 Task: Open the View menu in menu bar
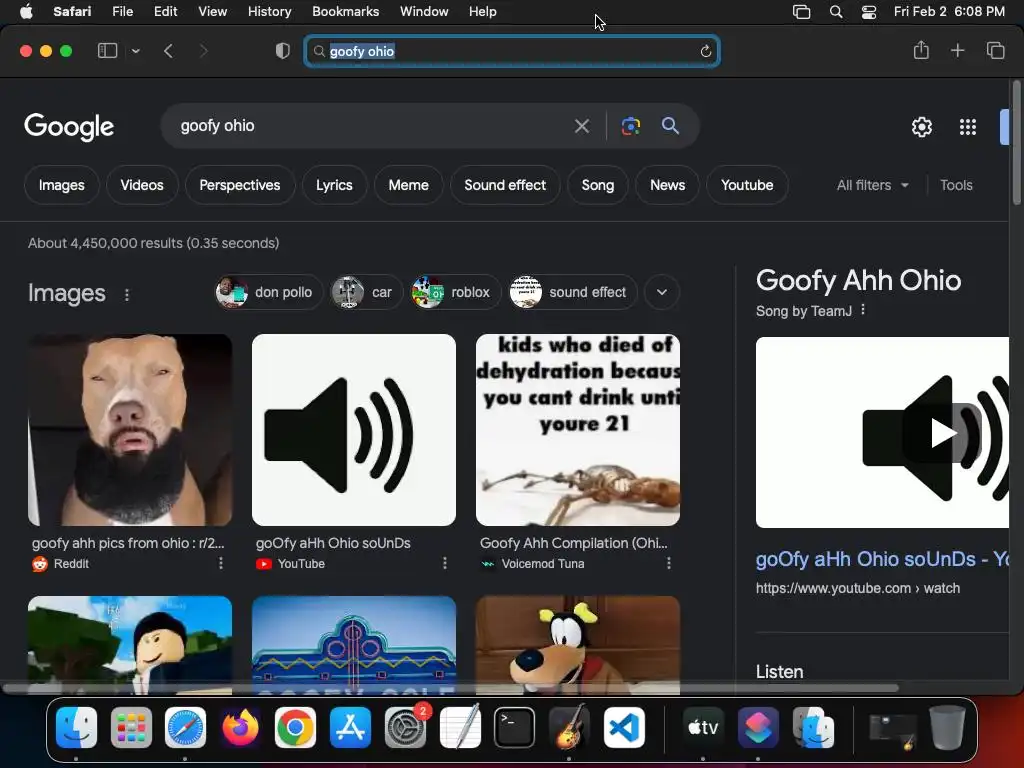[212, 12]
